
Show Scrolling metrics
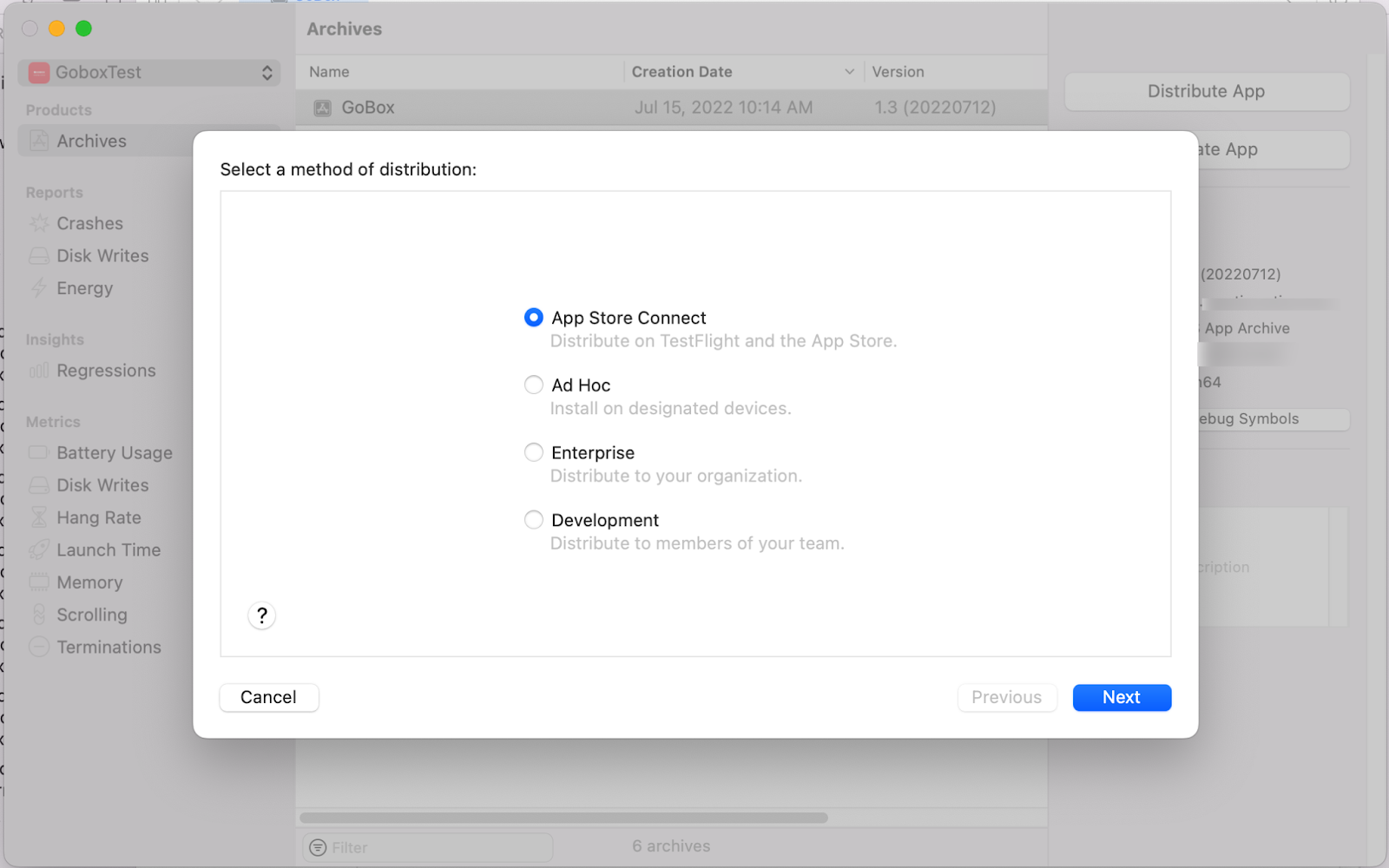[x=92, y=615]
